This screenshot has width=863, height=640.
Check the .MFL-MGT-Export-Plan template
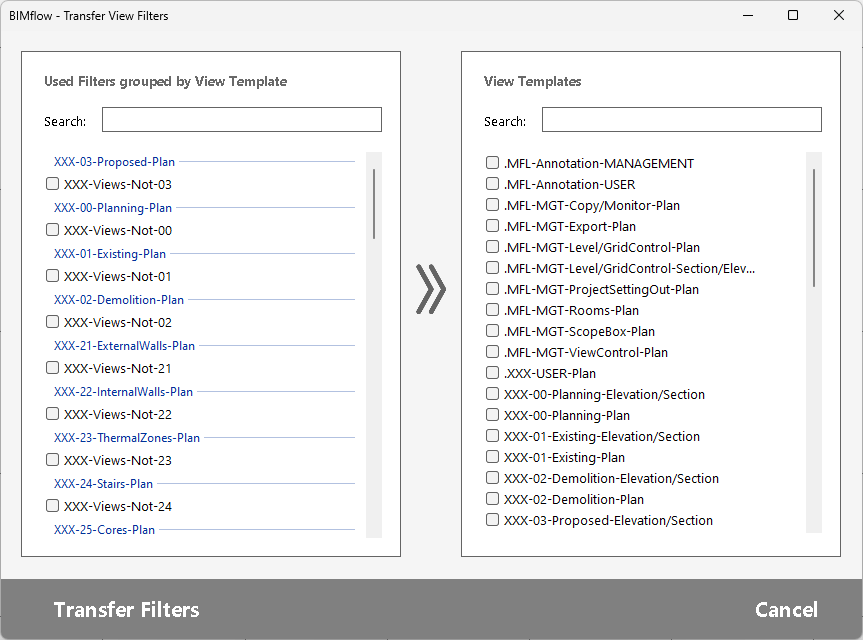point(493,226)
